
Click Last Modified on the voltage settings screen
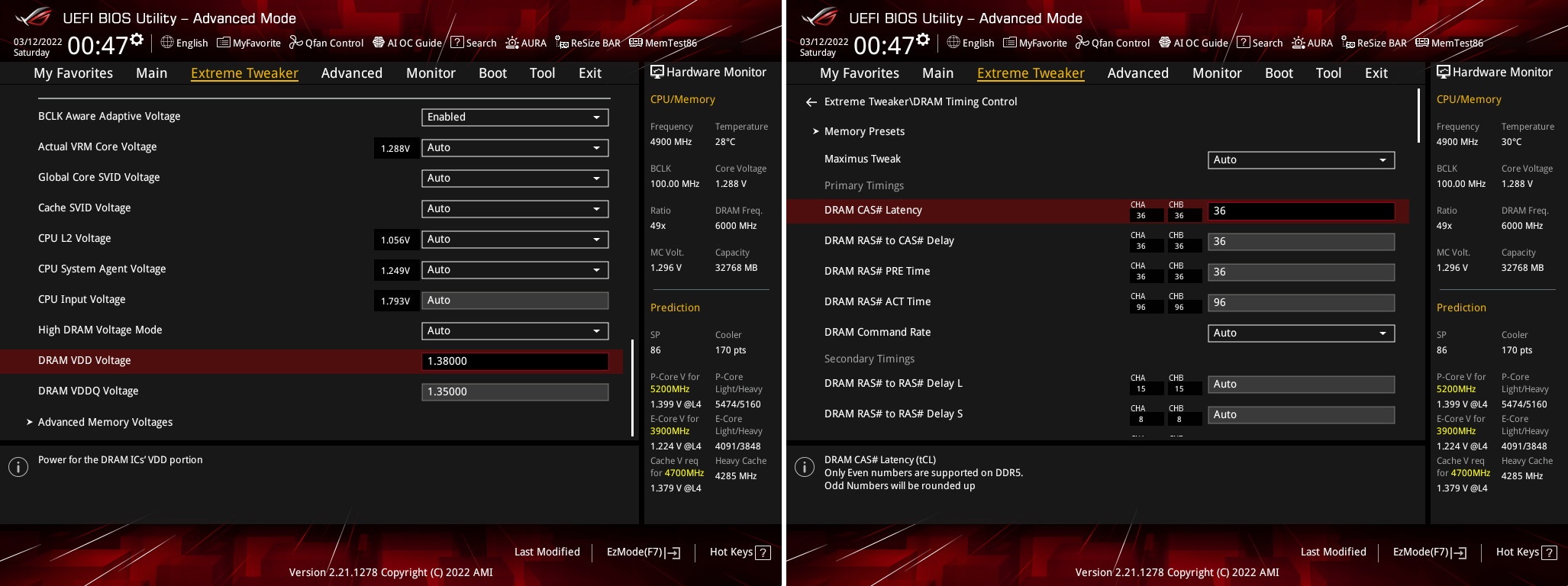pyautogui.click(x=547, y=552)
